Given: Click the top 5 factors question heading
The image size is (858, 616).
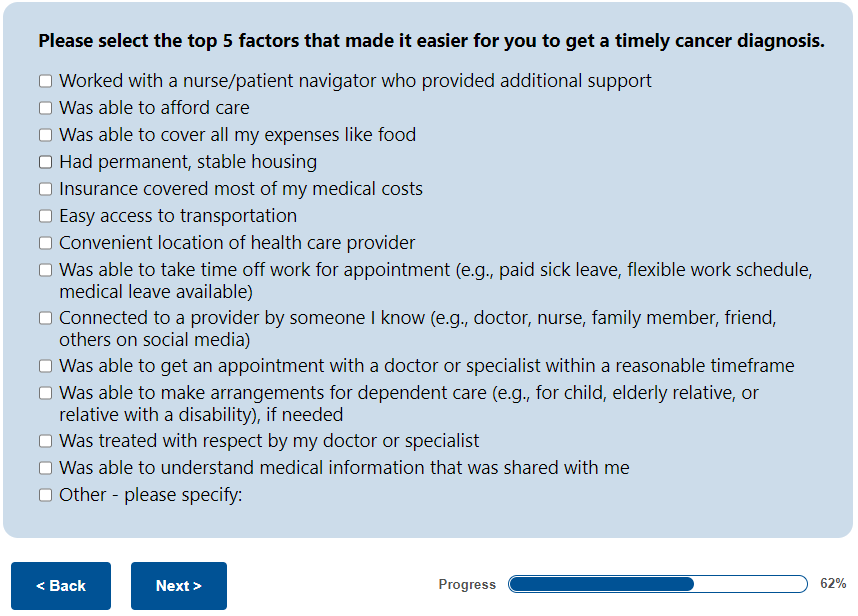Looking at the screenshot, I should 431,42.
